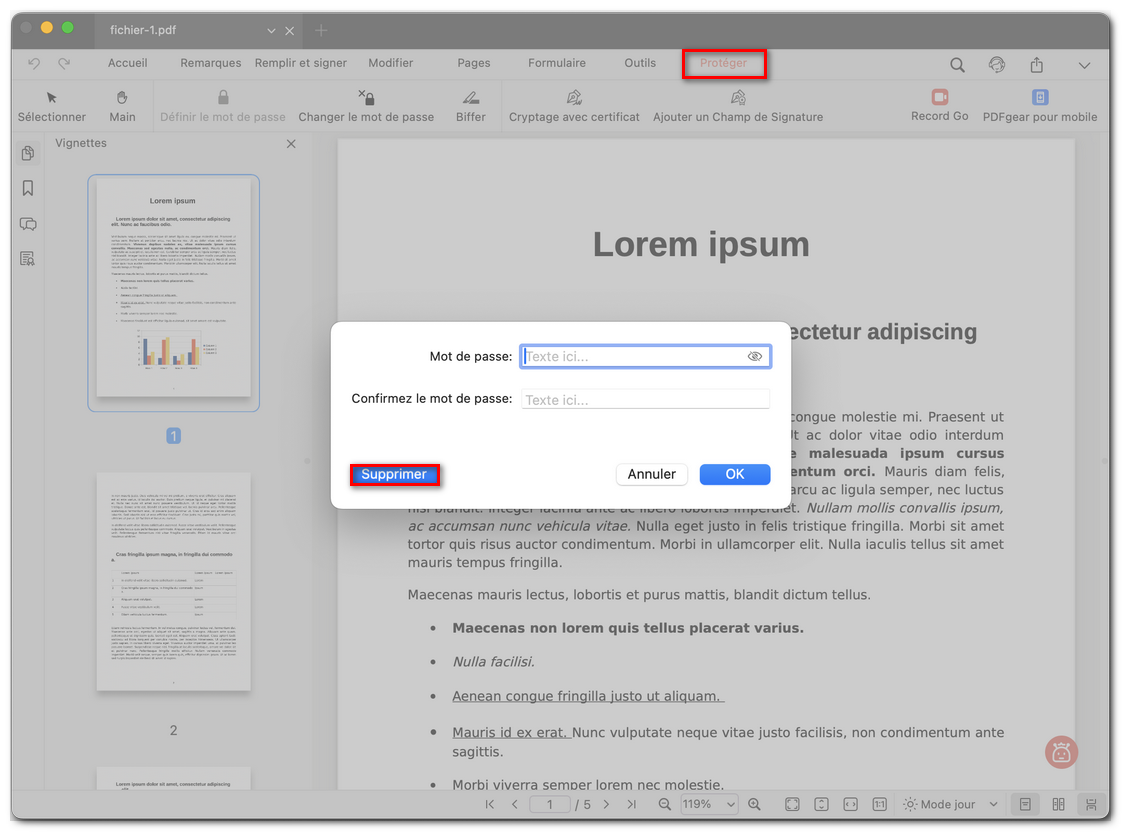Click the Supprimer button
Image resolution: width=1122 pixels, height=832 pixels.
[x=395, y=474]
